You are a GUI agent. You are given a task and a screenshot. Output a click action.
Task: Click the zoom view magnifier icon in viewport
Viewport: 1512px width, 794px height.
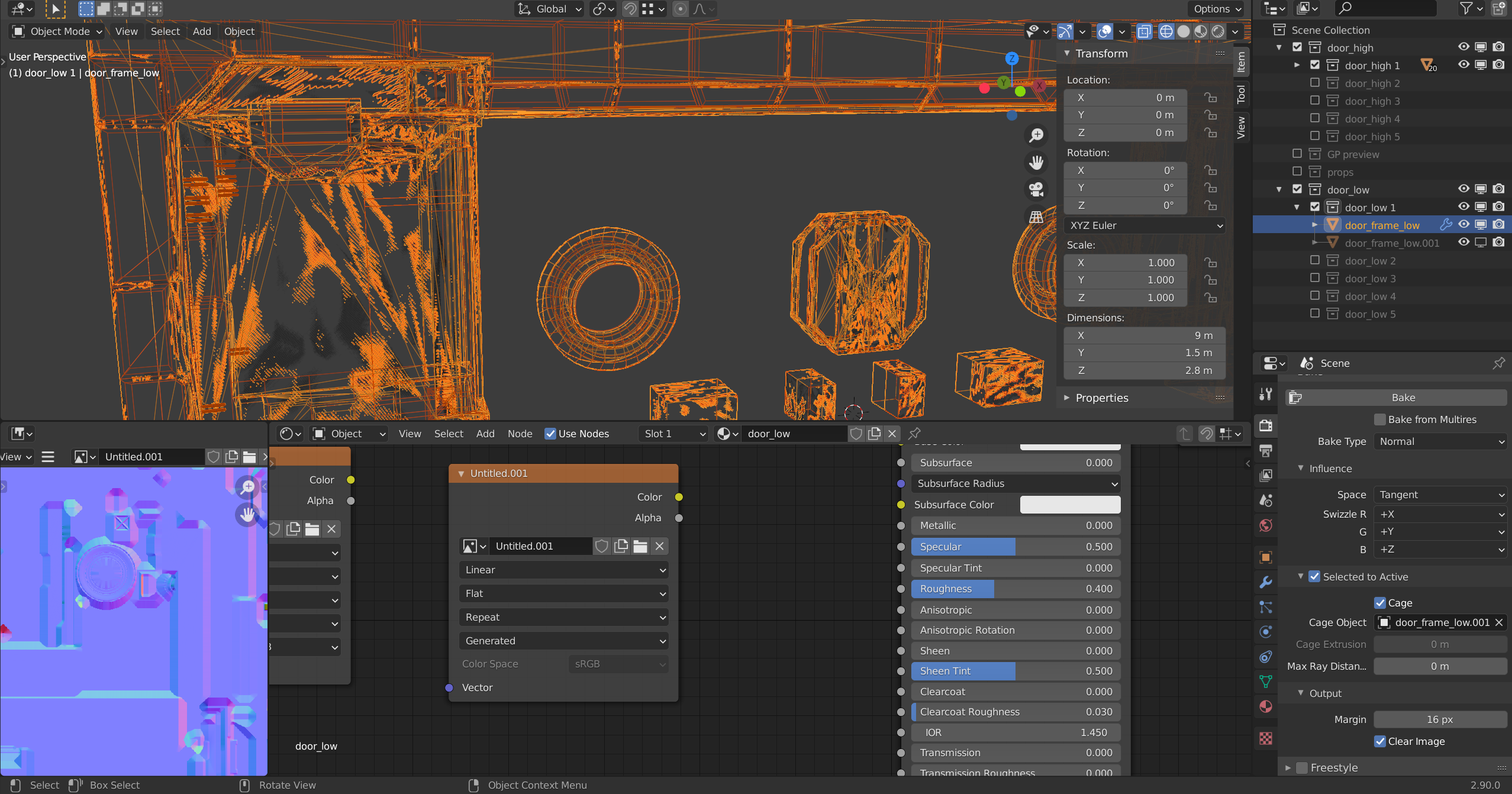point(1036,135)
